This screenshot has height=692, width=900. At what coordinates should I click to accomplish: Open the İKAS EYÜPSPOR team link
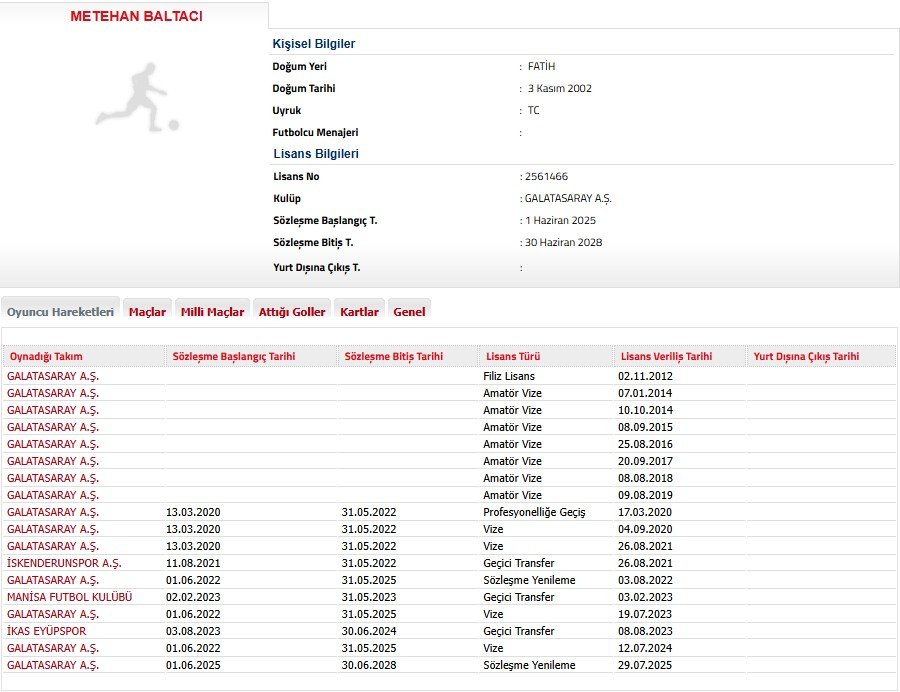point(47,631)
